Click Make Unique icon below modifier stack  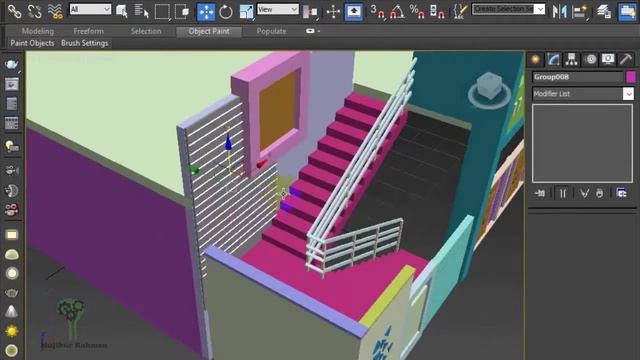coord(584,193)
